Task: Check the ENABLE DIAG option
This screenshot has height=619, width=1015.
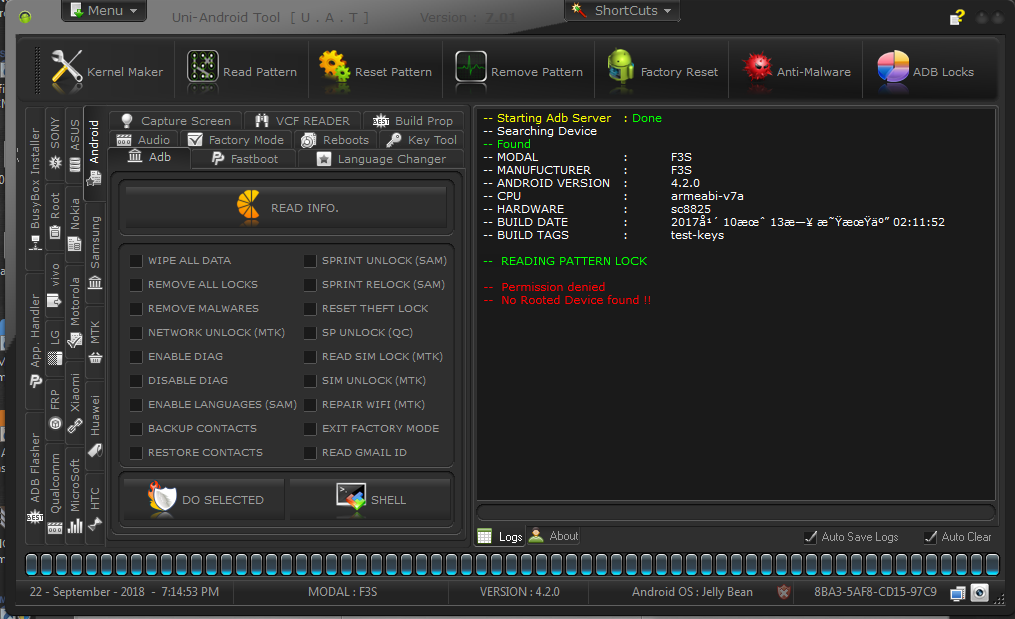Action: point(136,356)
